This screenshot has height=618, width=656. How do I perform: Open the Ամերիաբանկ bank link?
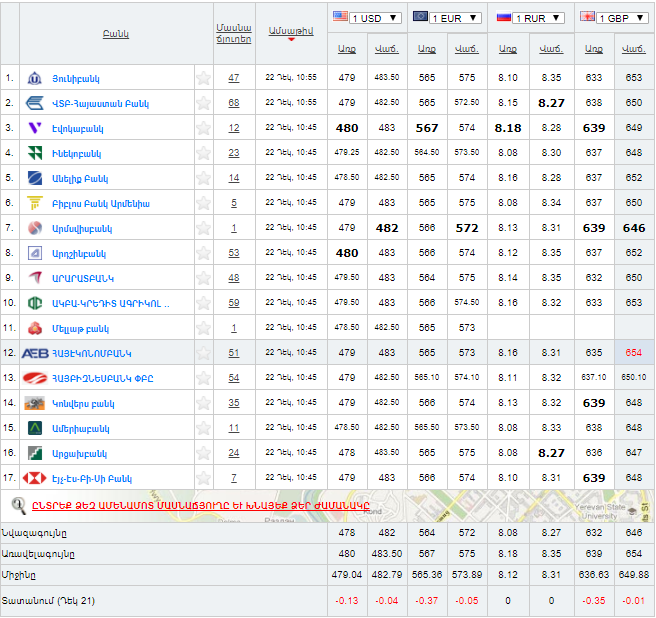[80, 428]
